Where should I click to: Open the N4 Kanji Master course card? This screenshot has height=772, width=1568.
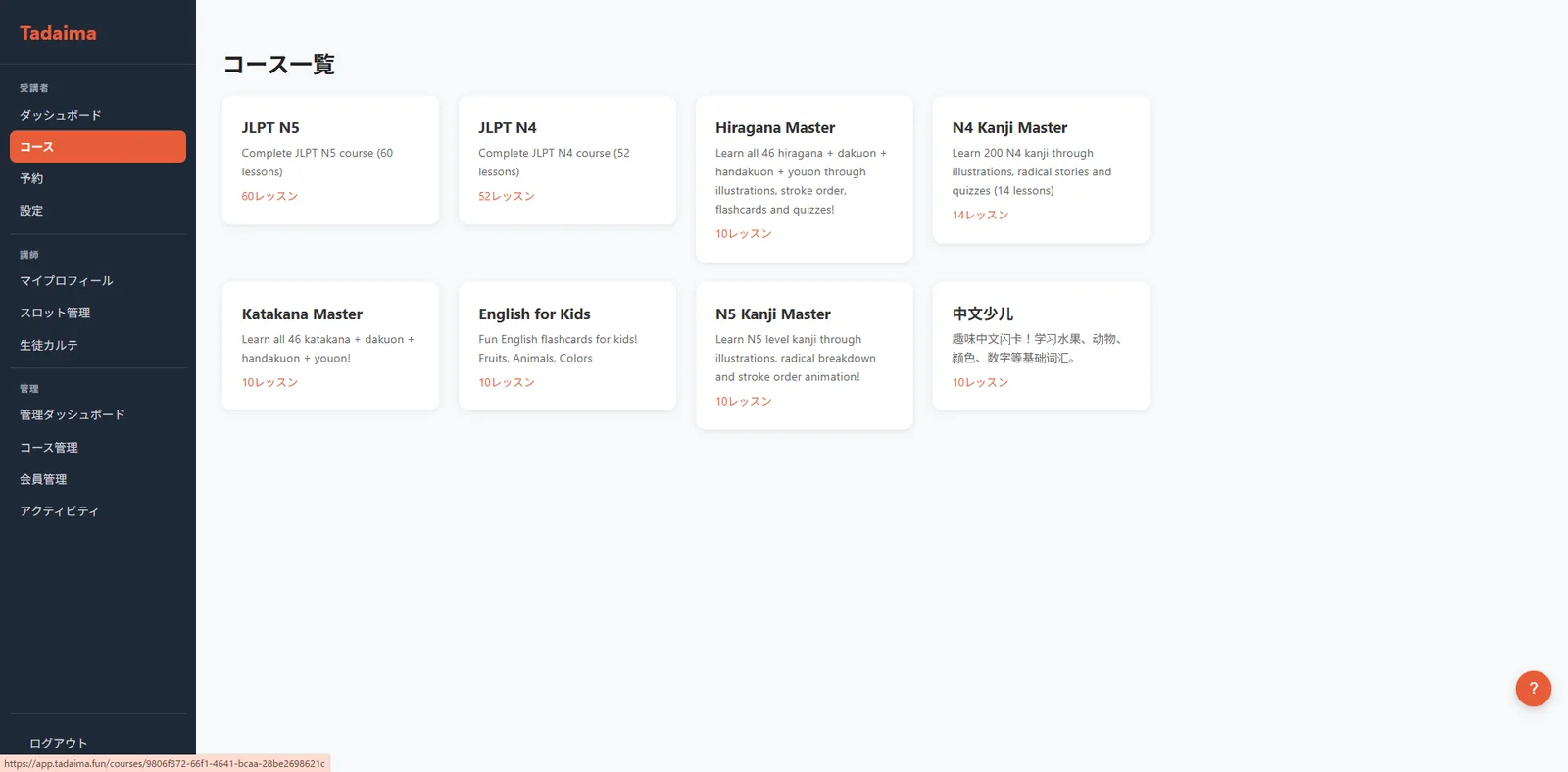(1041, 169)
